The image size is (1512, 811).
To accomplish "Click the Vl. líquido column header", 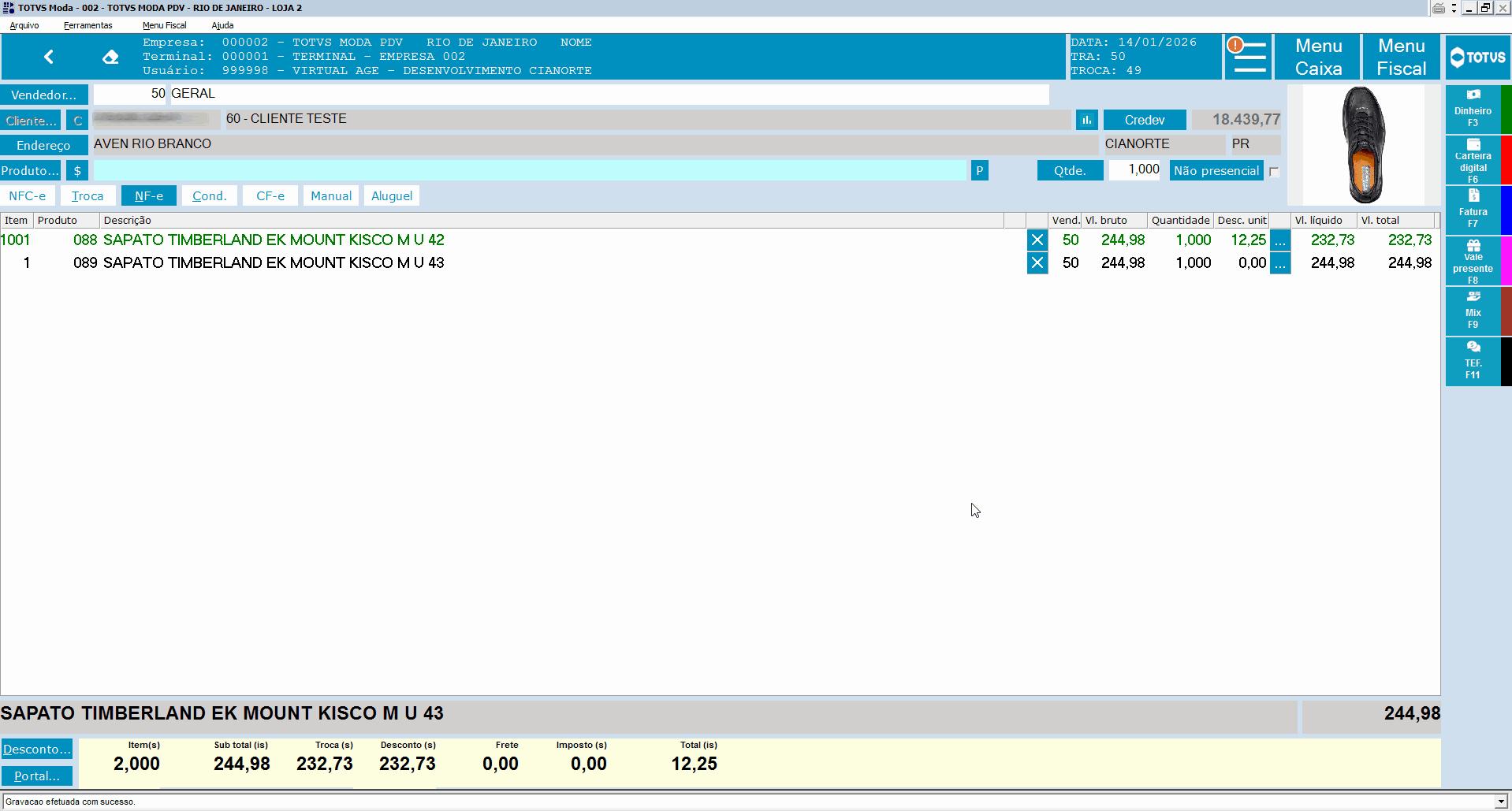I will [x=1324, y=221].
